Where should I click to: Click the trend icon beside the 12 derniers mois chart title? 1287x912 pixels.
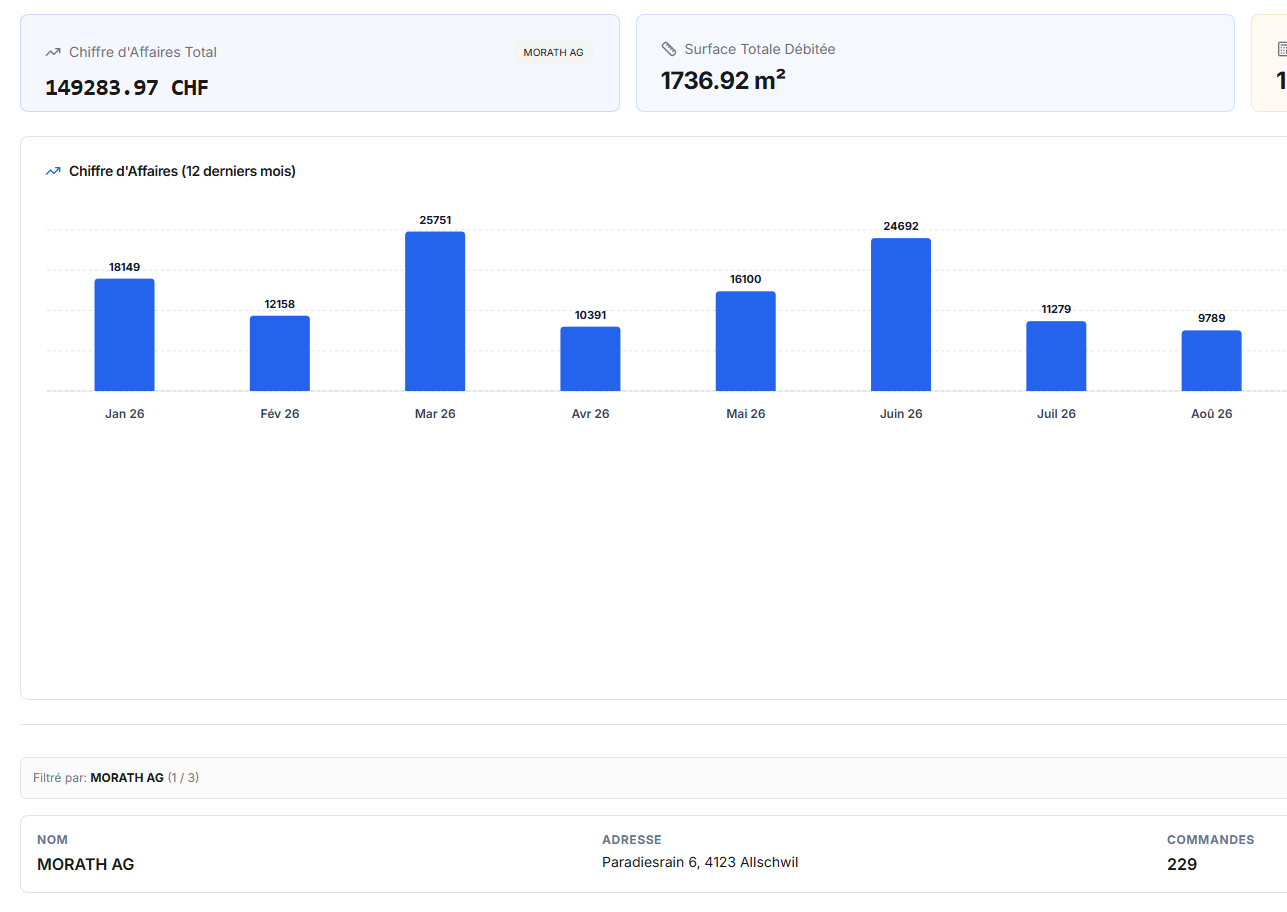(x=53, y=171)
